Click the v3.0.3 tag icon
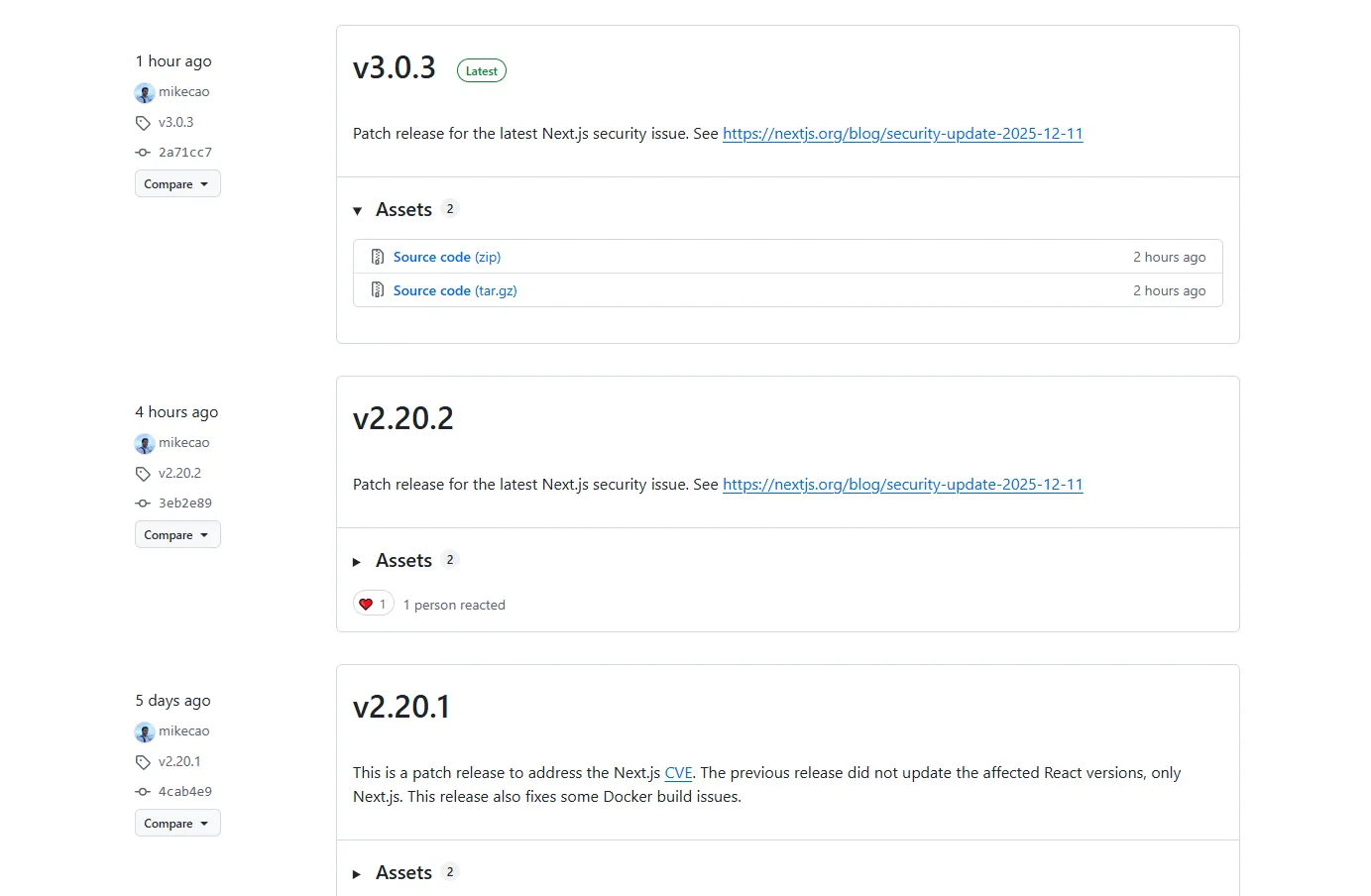The height and width of the screenshot is (896, 1371). pos(144,123)
